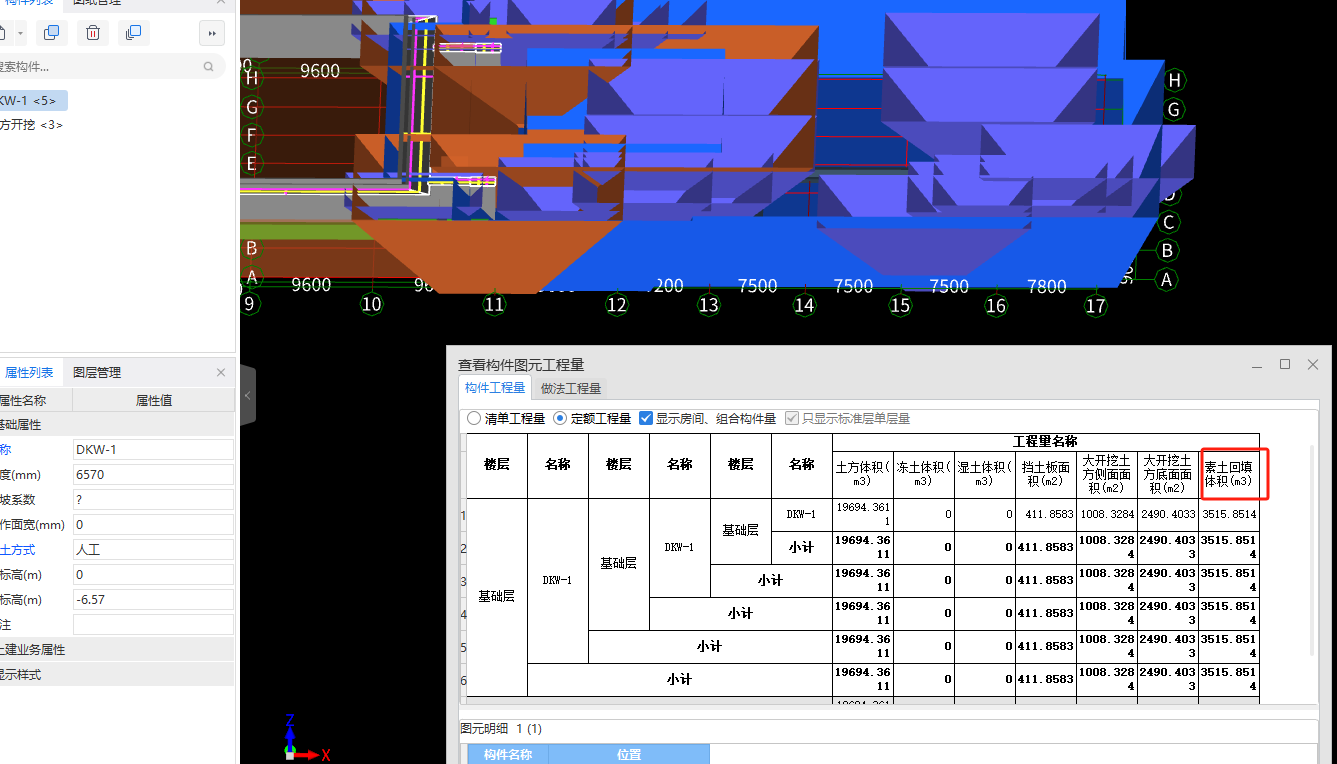The width and height of the screenshot is (1337, 764).
Task: Click the 工程量名称 header cell
Action: [x=1046, y=441]
